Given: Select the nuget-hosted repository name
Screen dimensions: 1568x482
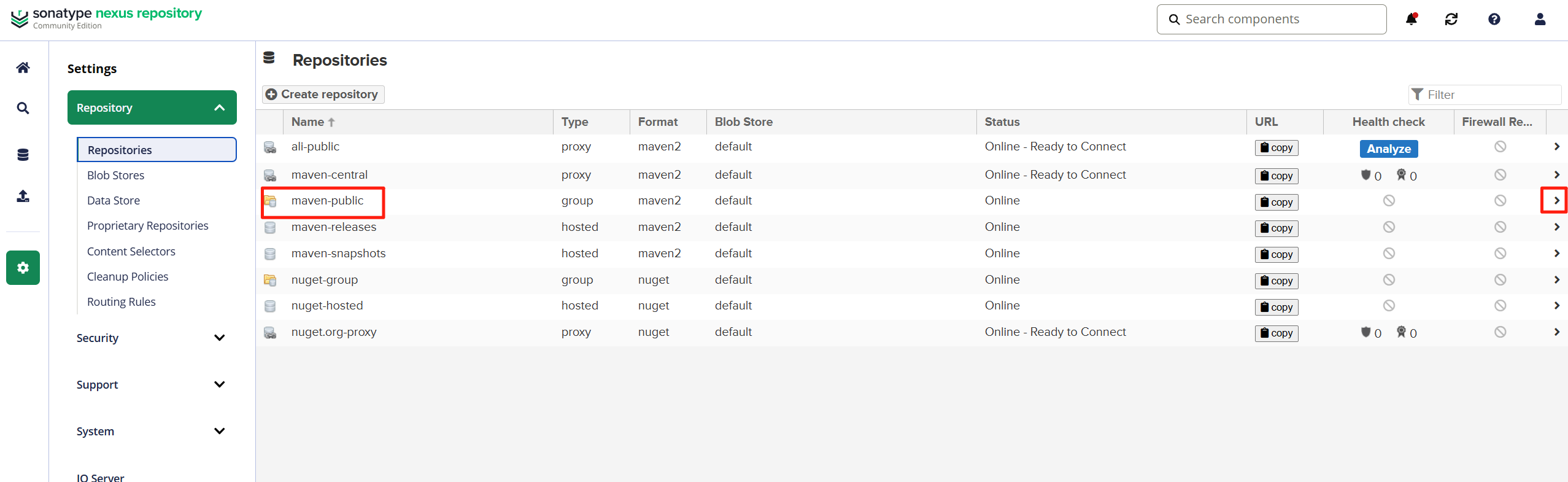Looking at the screenshot, I should click(x=327, y=305).
